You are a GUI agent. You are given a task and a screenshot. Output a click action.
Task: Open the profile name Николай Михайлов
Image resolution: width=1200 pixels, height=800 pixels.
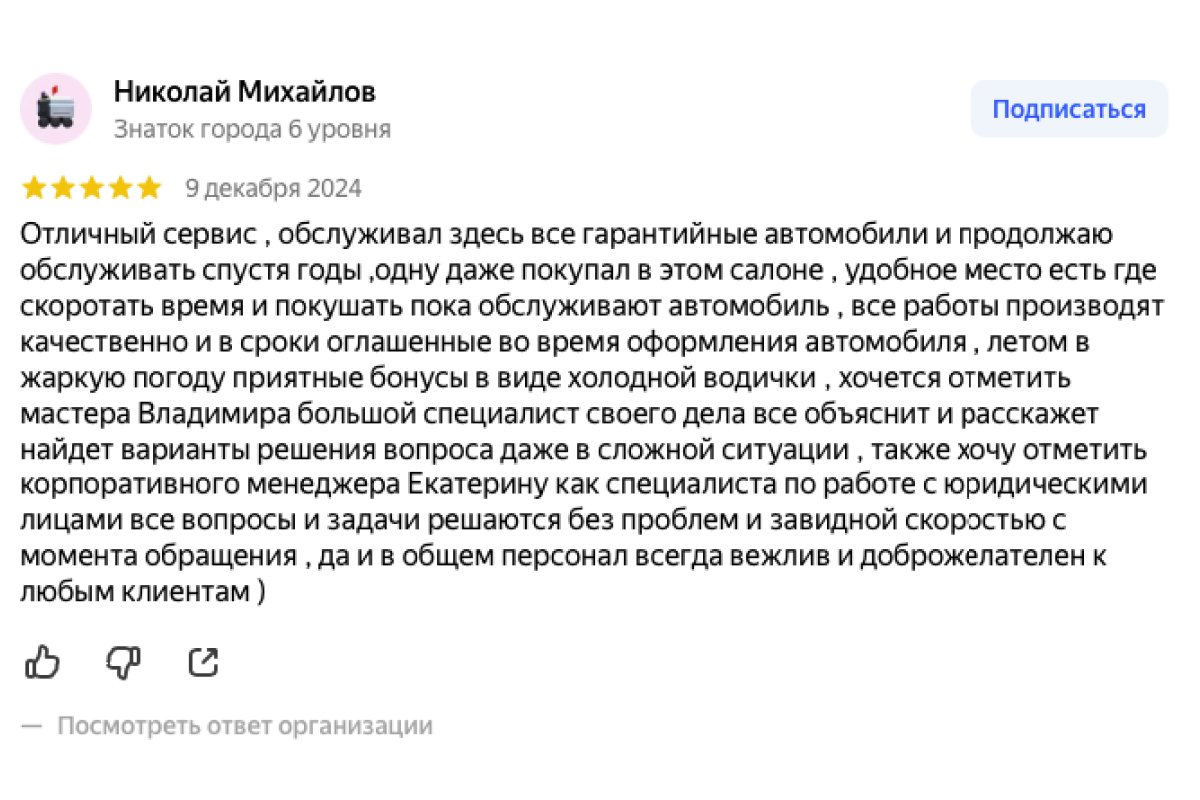pyautogui.click(x=245, y=92)
